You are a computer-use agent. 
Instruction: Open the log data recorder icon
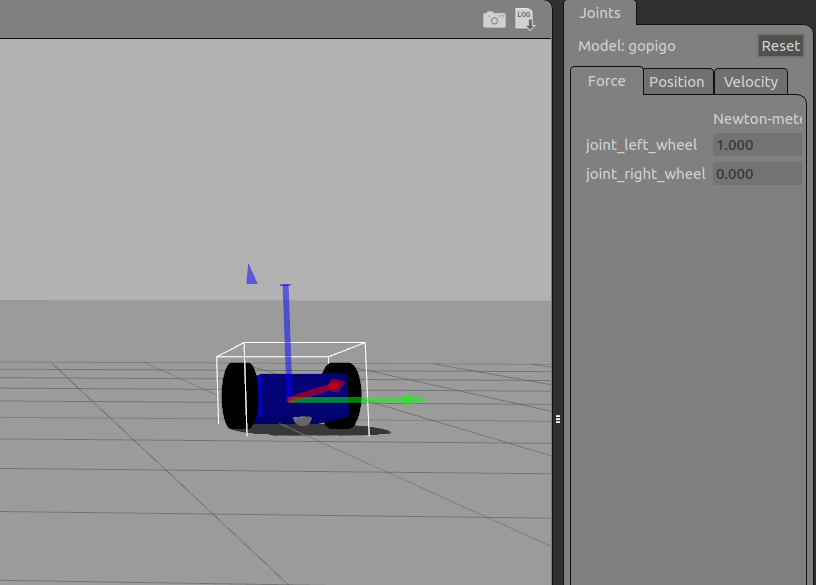525,19
